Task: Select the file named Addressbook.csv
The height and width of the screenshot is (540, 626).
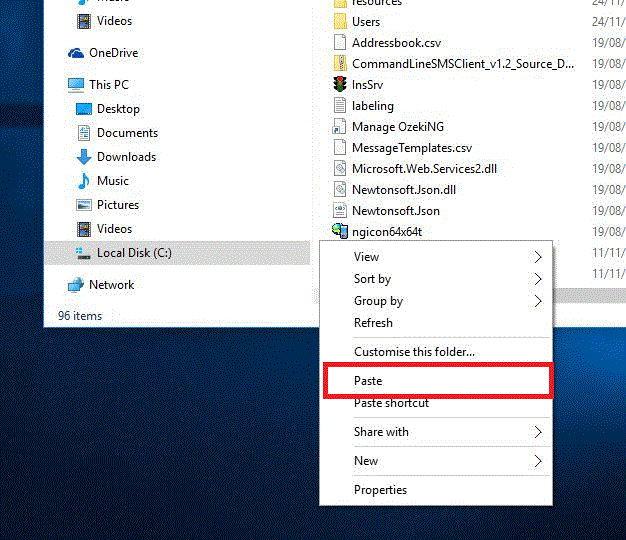Action: [x=396, y=43]
